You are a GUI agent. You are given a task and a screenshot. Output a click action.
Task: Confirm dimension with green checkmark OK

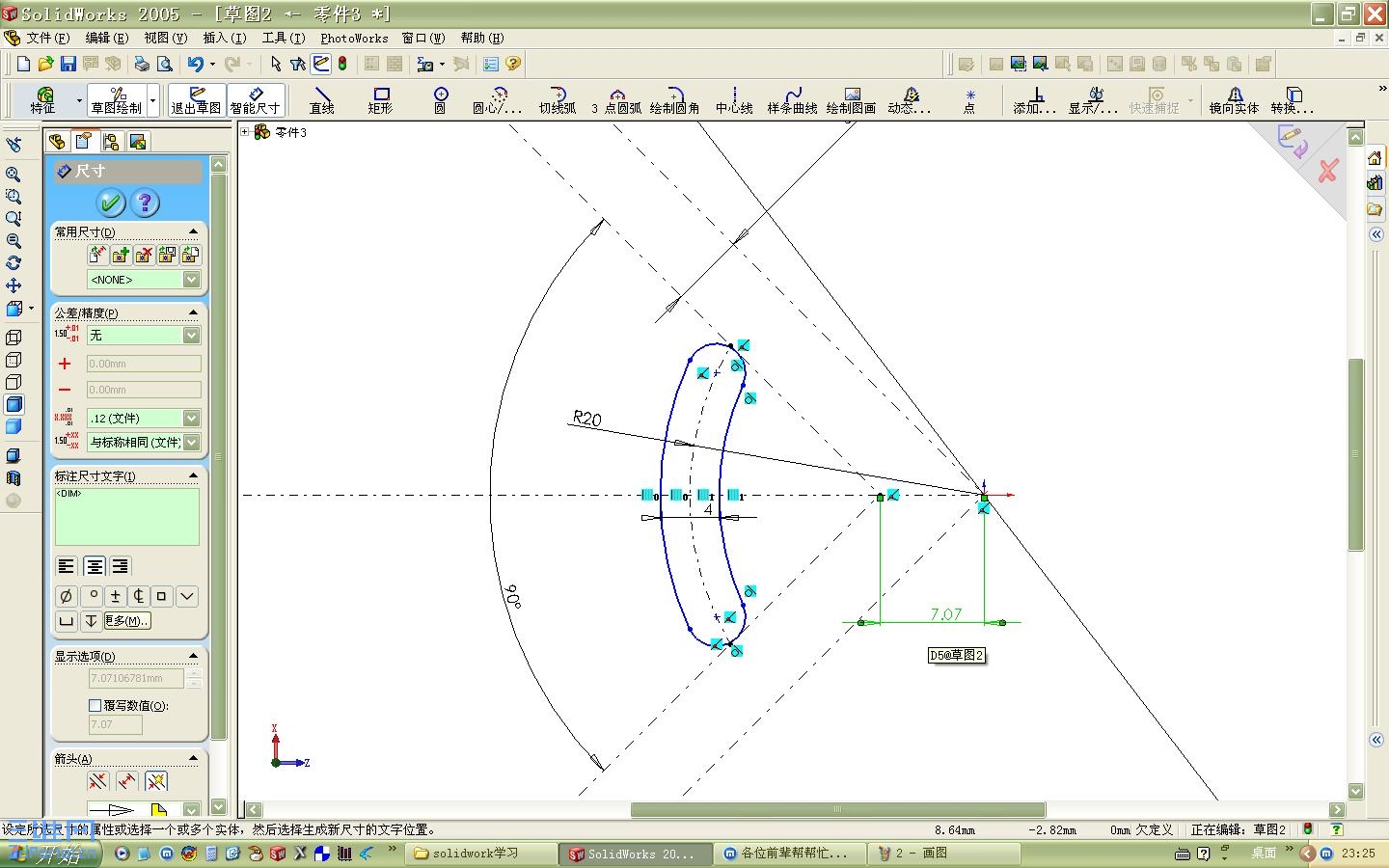click(111, 203)
